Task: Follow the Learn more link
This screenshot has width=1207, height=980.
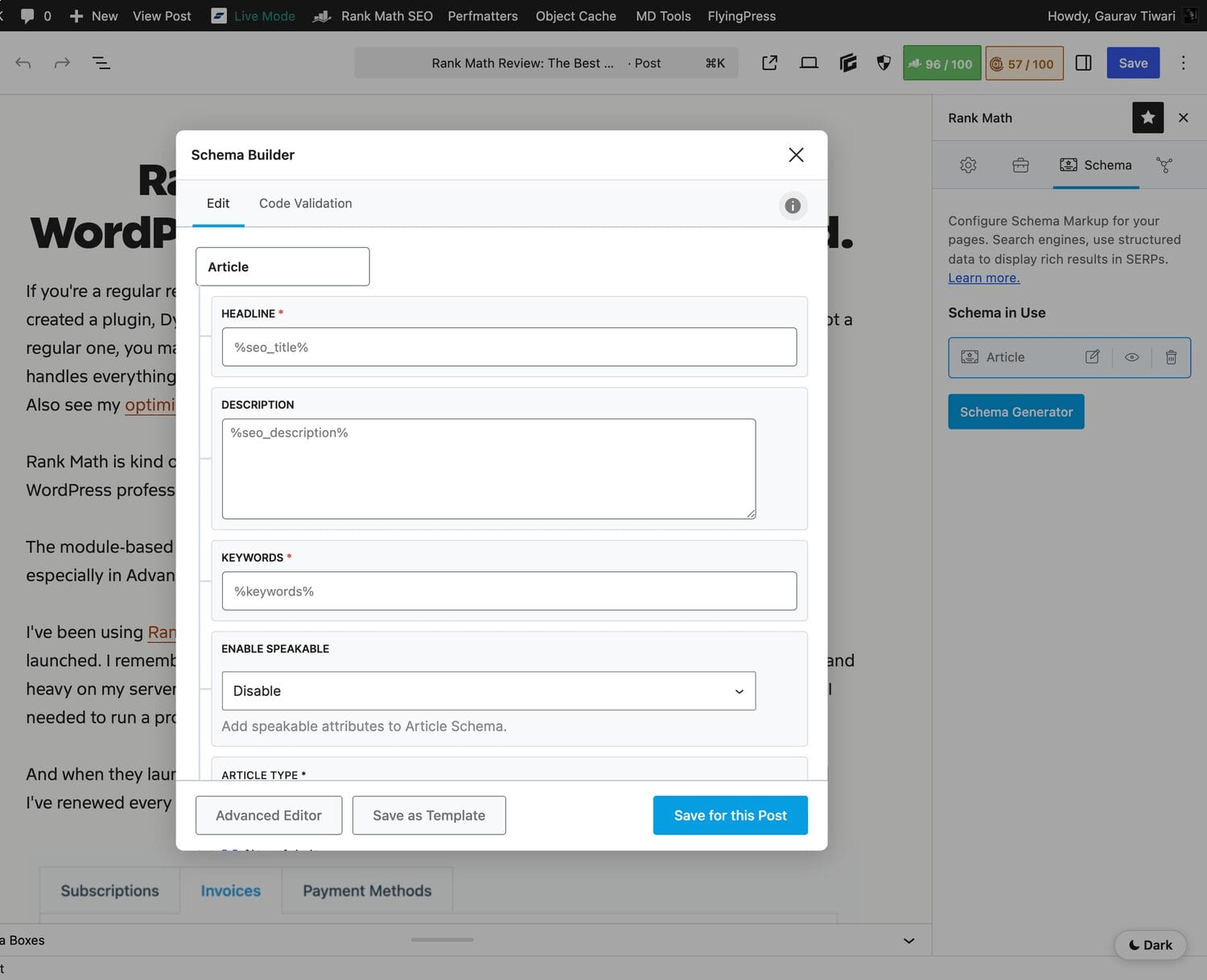Action: pos(983,278)
